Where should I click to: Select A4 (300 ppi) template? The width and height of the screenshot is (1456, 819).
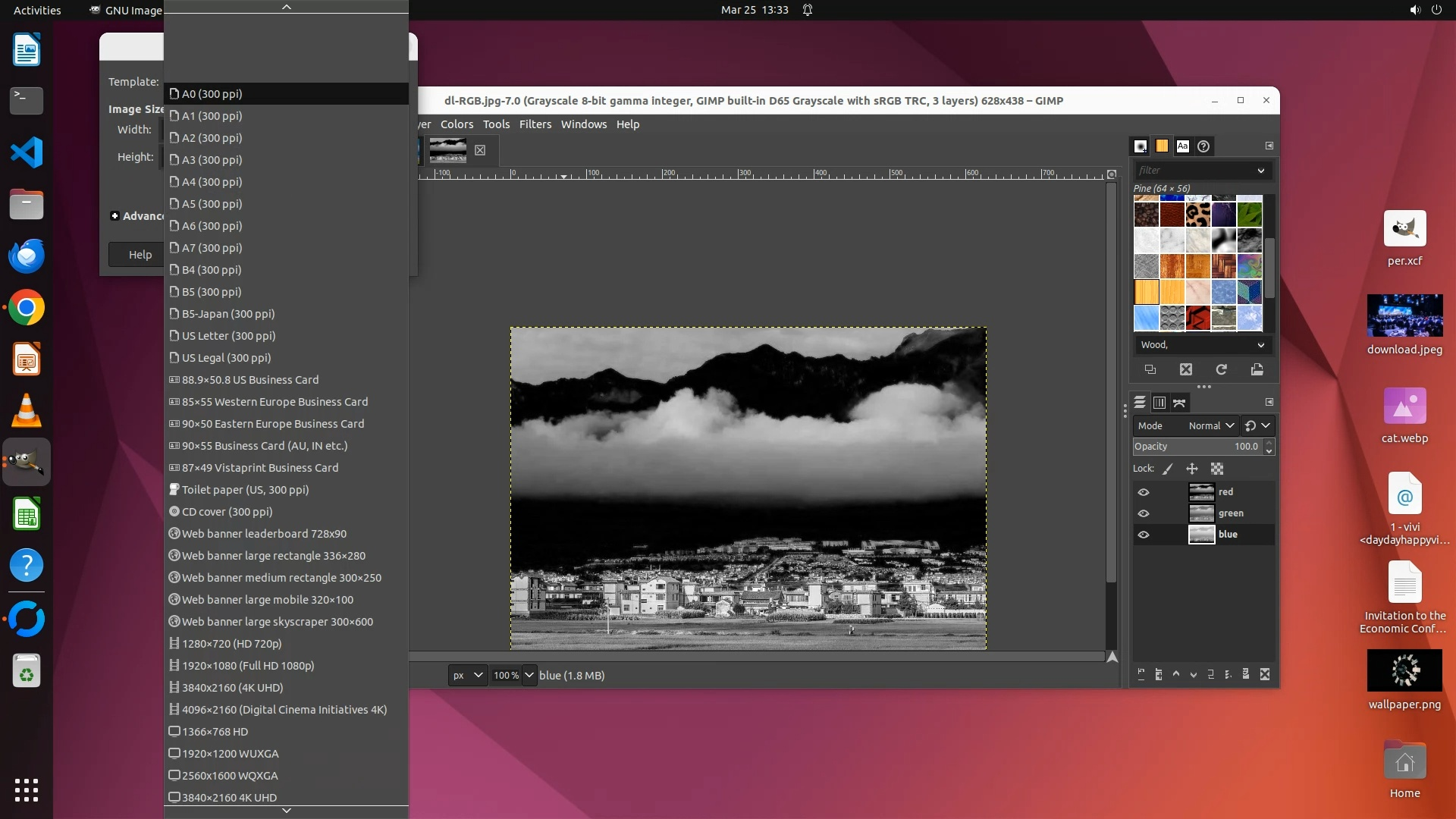coord(212,182)
